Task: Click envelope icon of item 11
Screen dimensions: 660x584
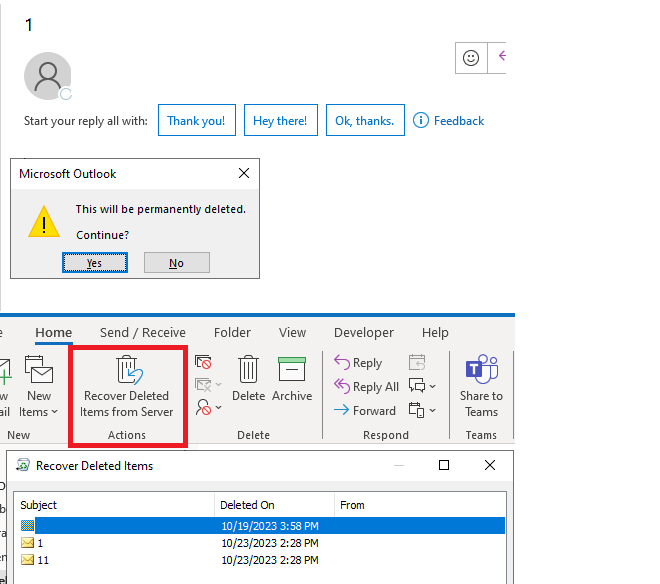Action: tap(27, 560)
